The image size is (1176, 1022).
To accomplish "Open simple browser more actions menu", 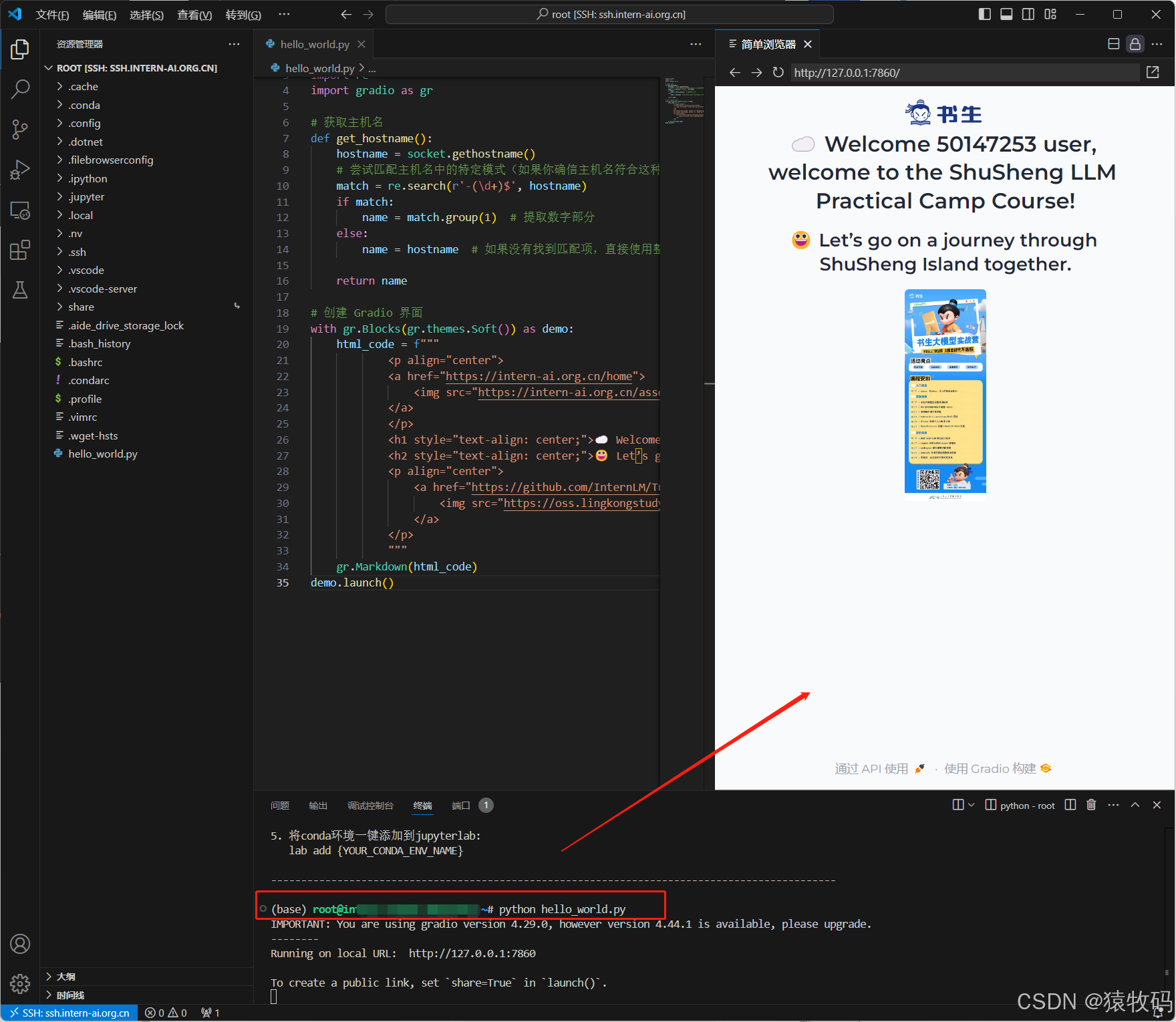I will (1157, 44).
